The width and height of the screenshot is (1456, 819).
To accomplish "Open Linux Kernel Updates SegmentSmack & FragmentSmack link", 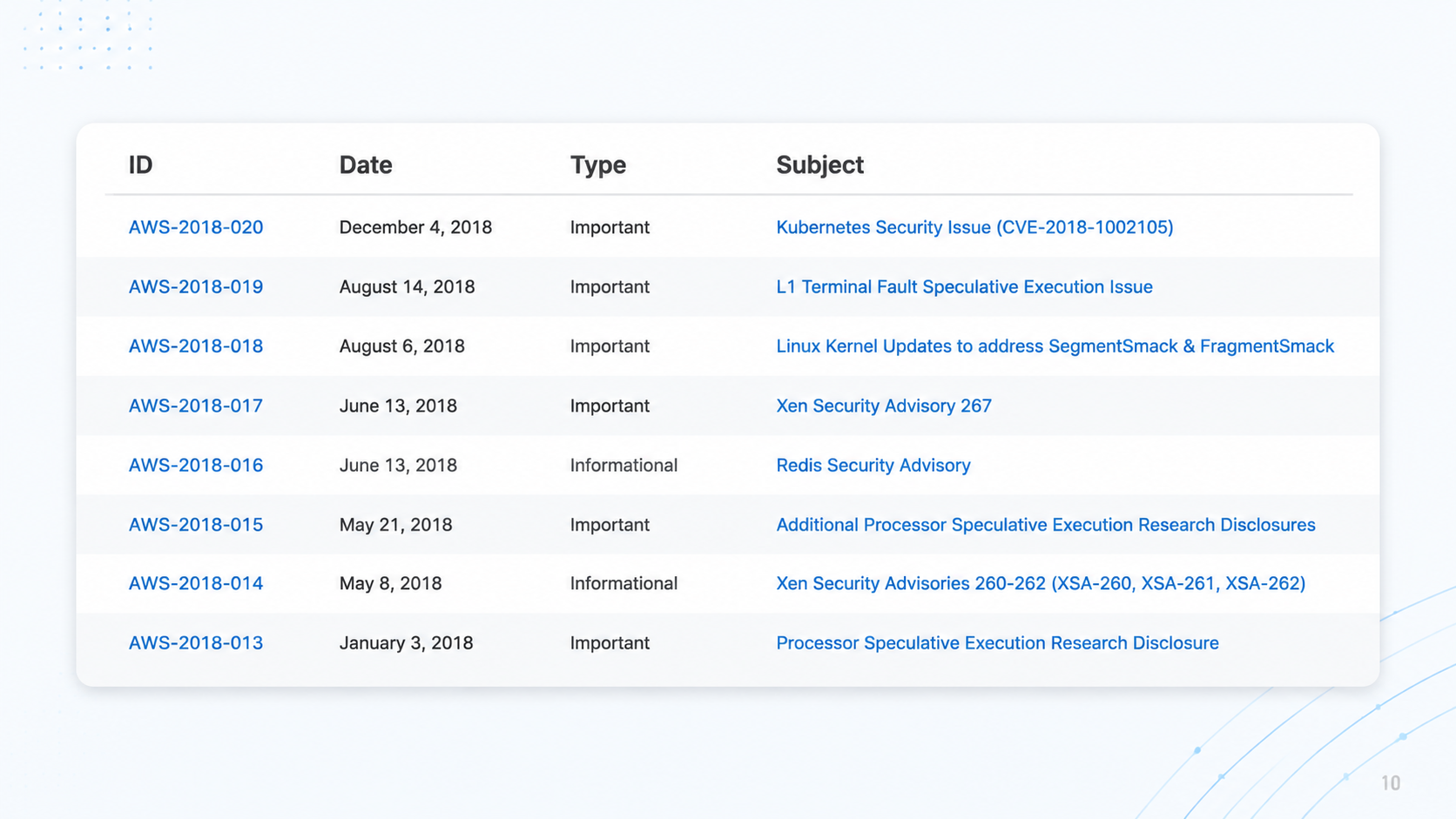I will 1055,346.
